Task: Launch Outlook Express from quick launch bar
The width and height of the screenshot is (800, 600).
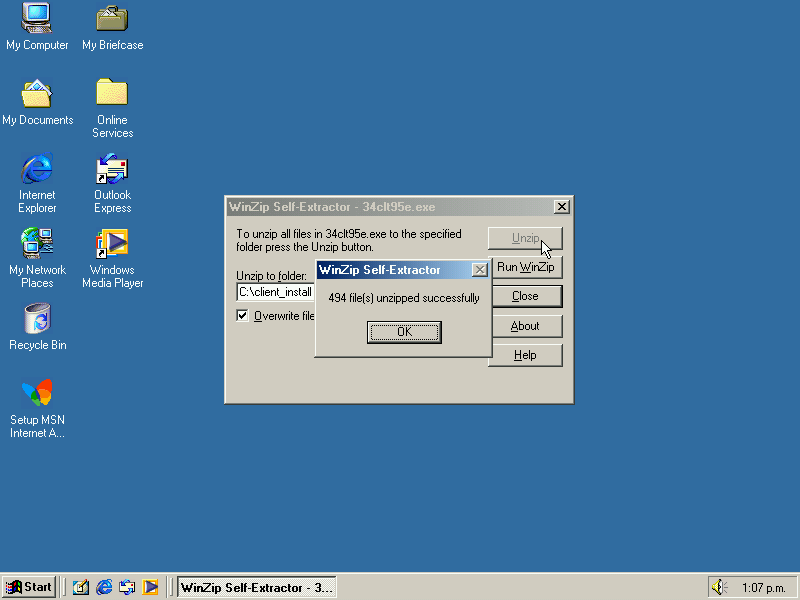Action: (127, 587)
